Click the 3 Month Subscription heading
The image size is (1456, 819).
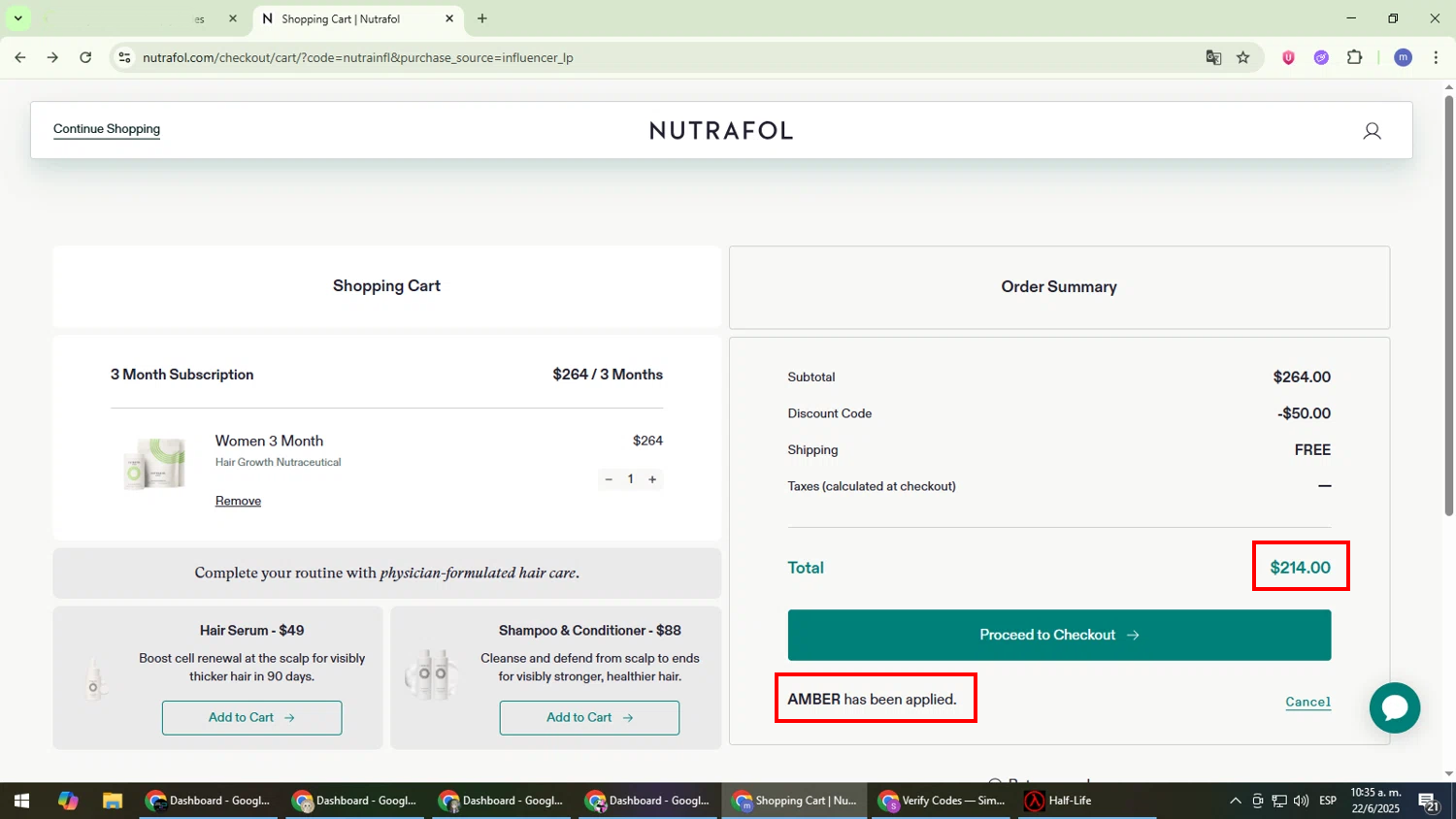point(182,375)
